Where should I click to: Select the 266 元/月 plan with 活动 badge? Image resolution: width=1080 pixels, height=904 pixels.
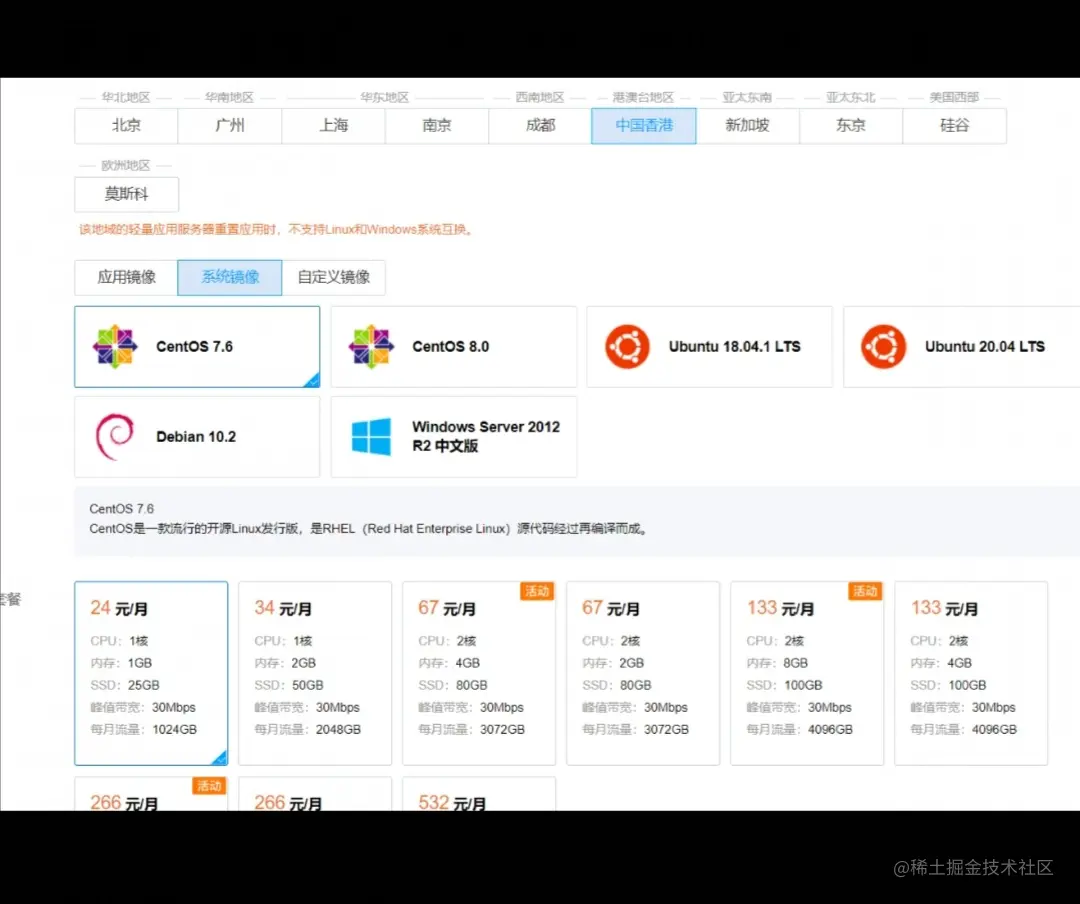151,794
